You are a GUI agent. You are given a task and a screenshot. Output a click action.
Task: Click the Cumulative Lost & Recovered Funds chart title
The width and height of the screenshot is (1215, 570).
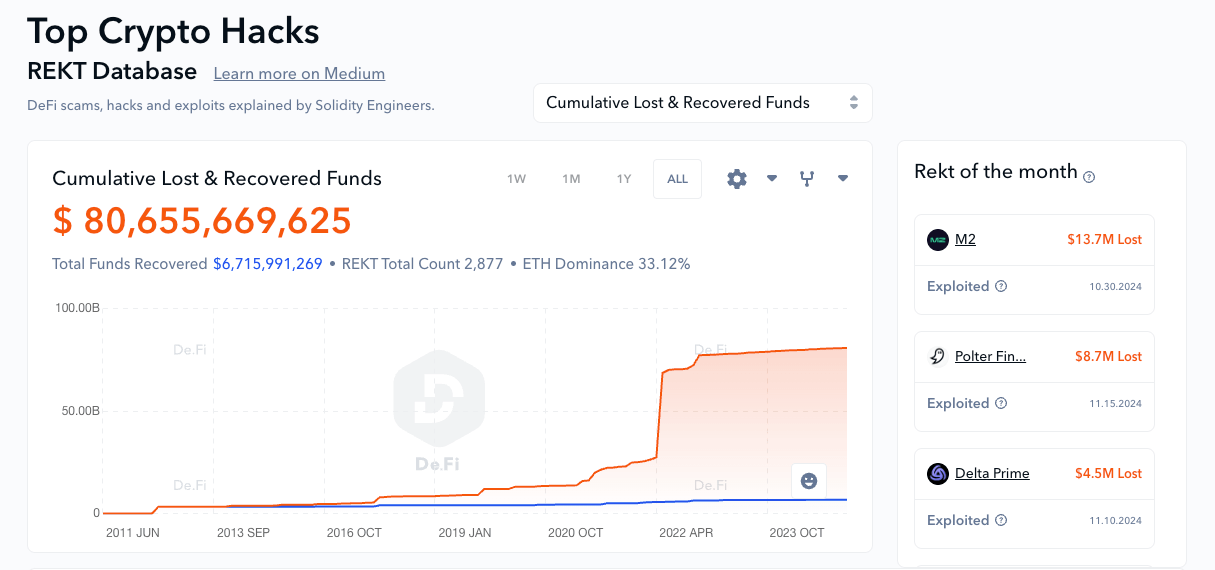[217, 179]
